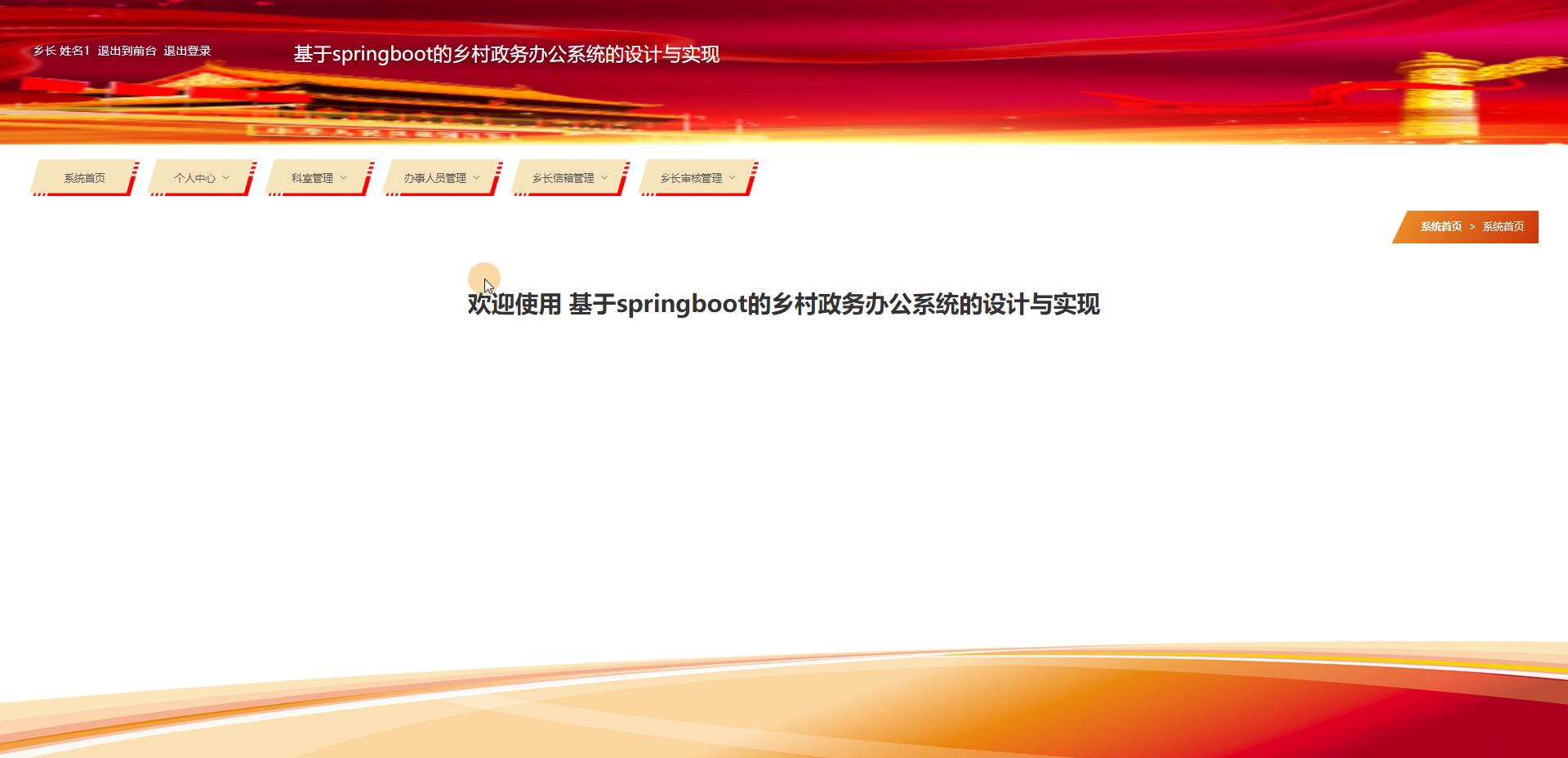Open the 科室管理 menu
The image size is (1568, 758).
(x=319, y=178)
